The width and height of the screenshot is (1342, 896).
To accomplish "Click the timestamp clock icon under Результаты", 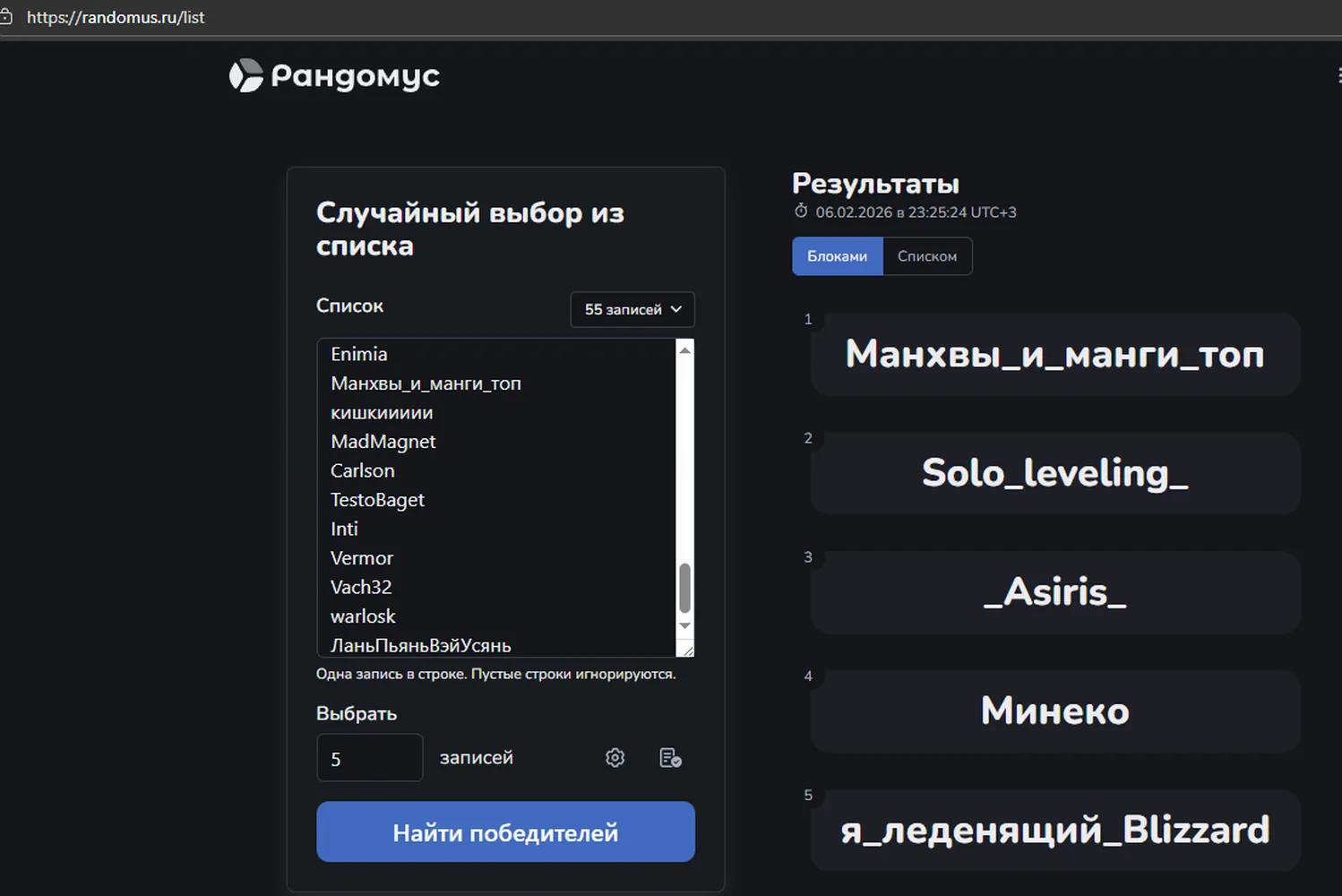I will pyautogui.click(x=801, y=211).
